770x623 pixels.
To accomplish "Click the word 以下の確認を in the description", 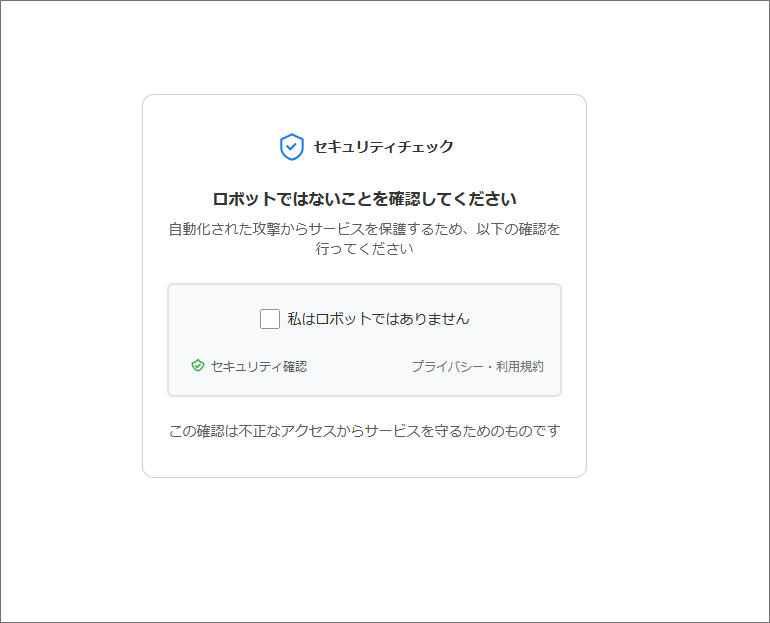I will pos(518,229).
